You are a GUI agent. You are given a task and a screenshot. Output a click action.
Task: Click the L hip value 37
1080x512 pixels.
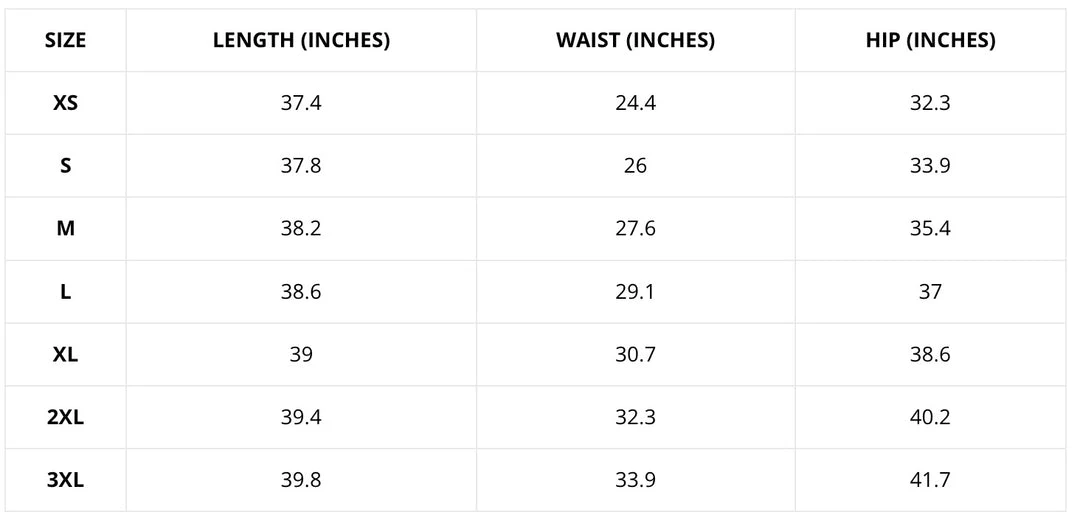pos(930,292)
